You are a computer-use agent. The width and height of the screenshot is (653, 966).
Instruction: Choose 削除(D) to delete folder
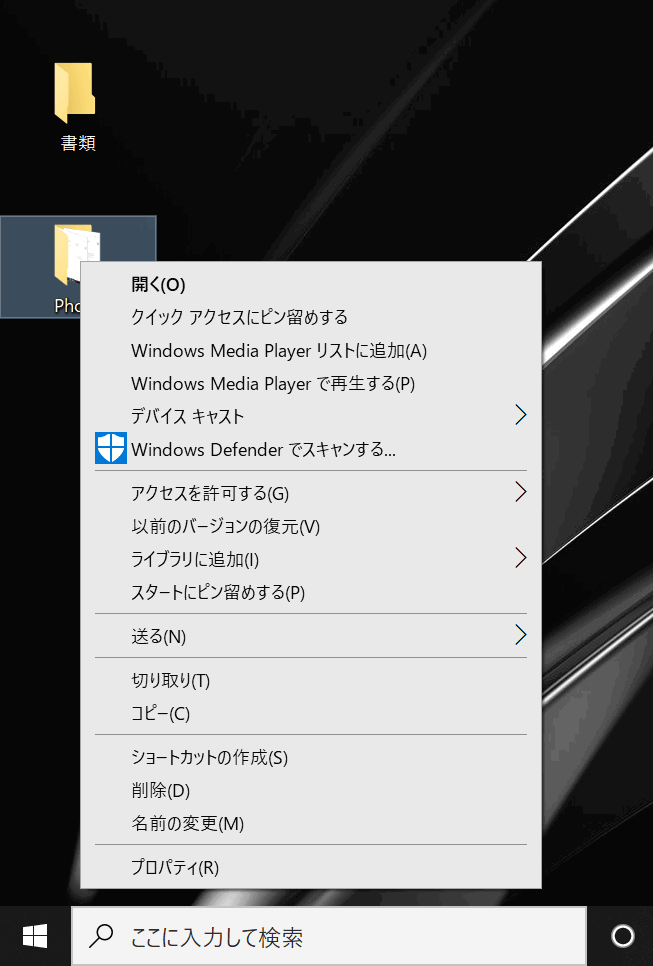point(311,790)
